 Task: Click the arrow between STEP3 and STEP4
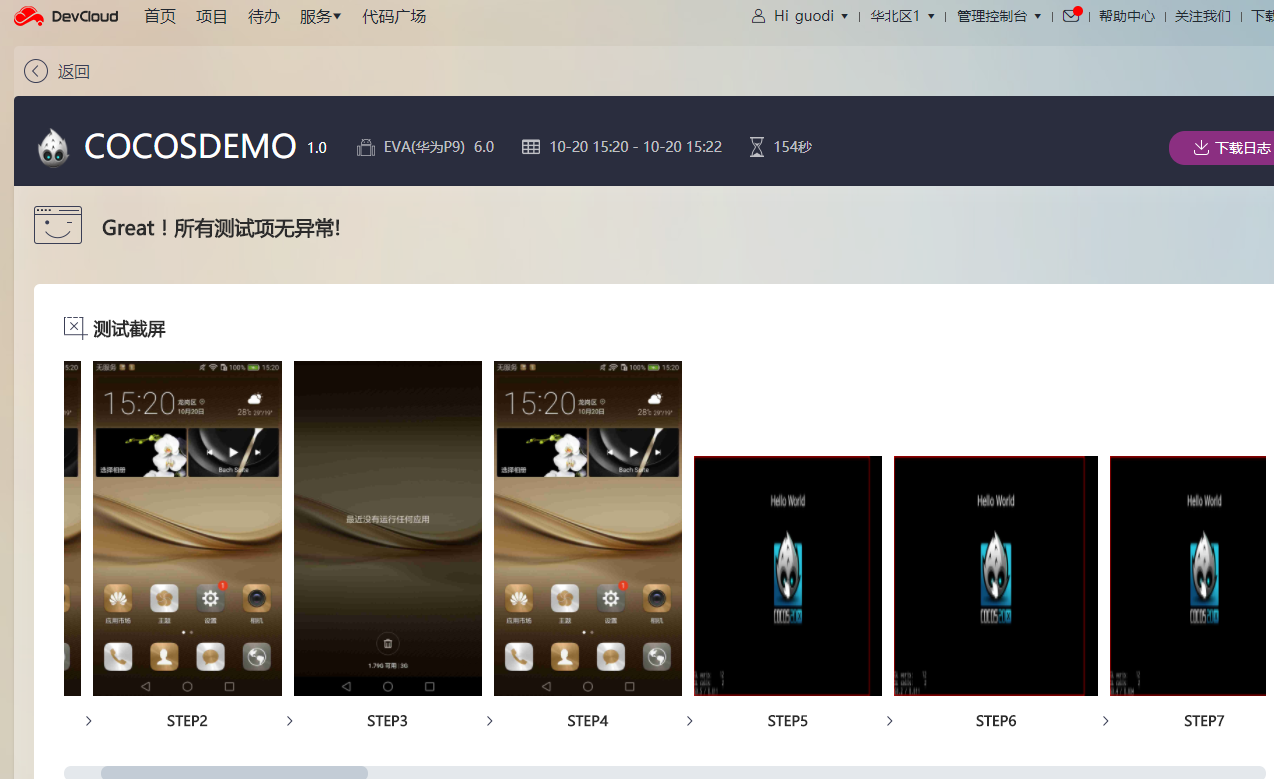coord(490,721)
